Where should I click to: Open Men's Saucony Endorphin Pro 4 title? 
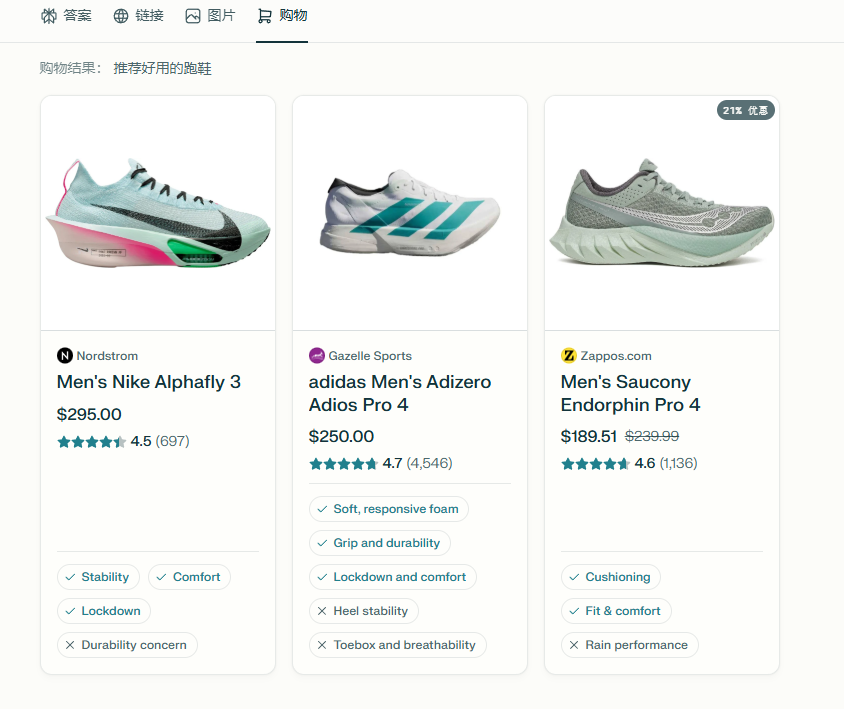630,394
